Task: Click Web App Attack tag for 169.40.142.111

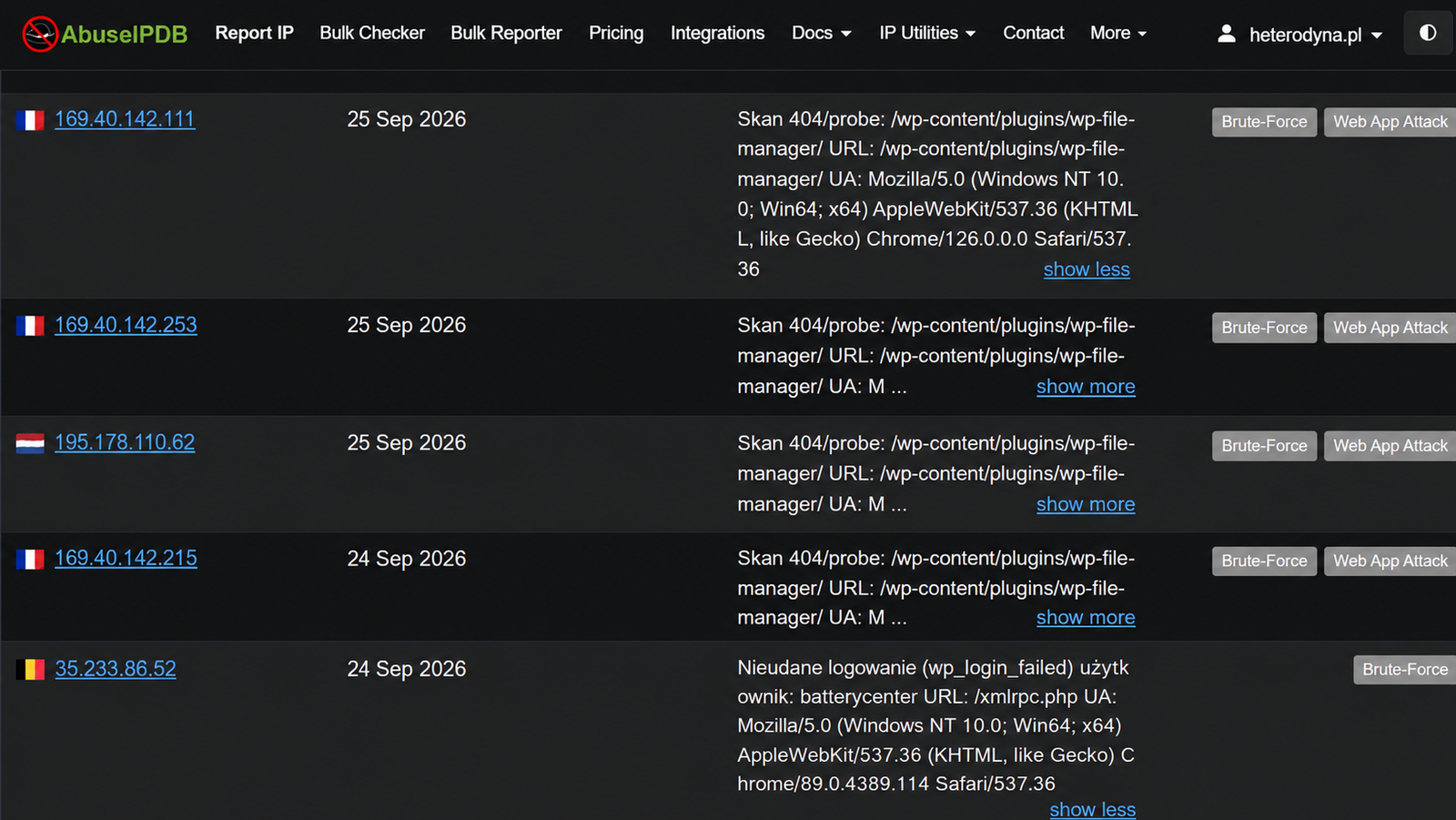Action: click(x=1390, y=122)
